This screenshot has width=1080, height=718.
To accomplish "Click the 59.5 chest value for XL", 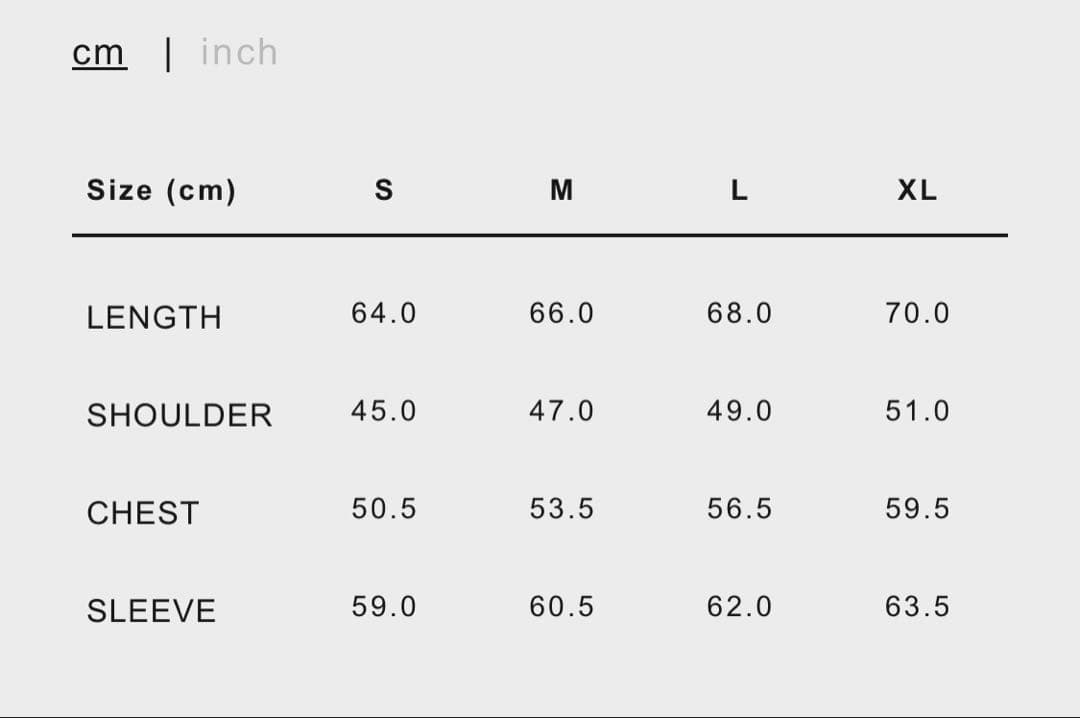I will 917,509.
